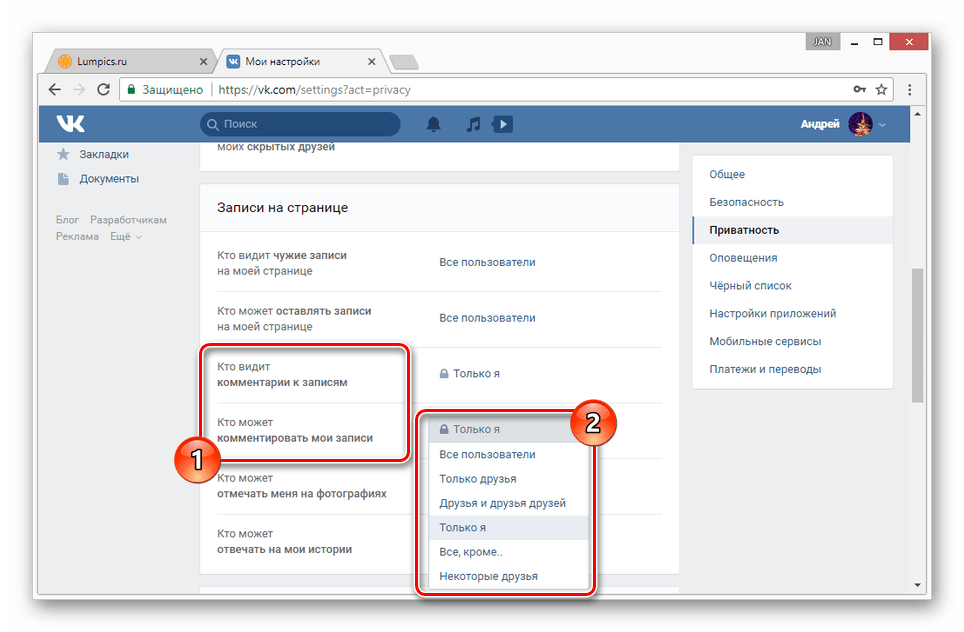Open Платежи и переводы settings section

pyautogui.click(x=792, y=369)
